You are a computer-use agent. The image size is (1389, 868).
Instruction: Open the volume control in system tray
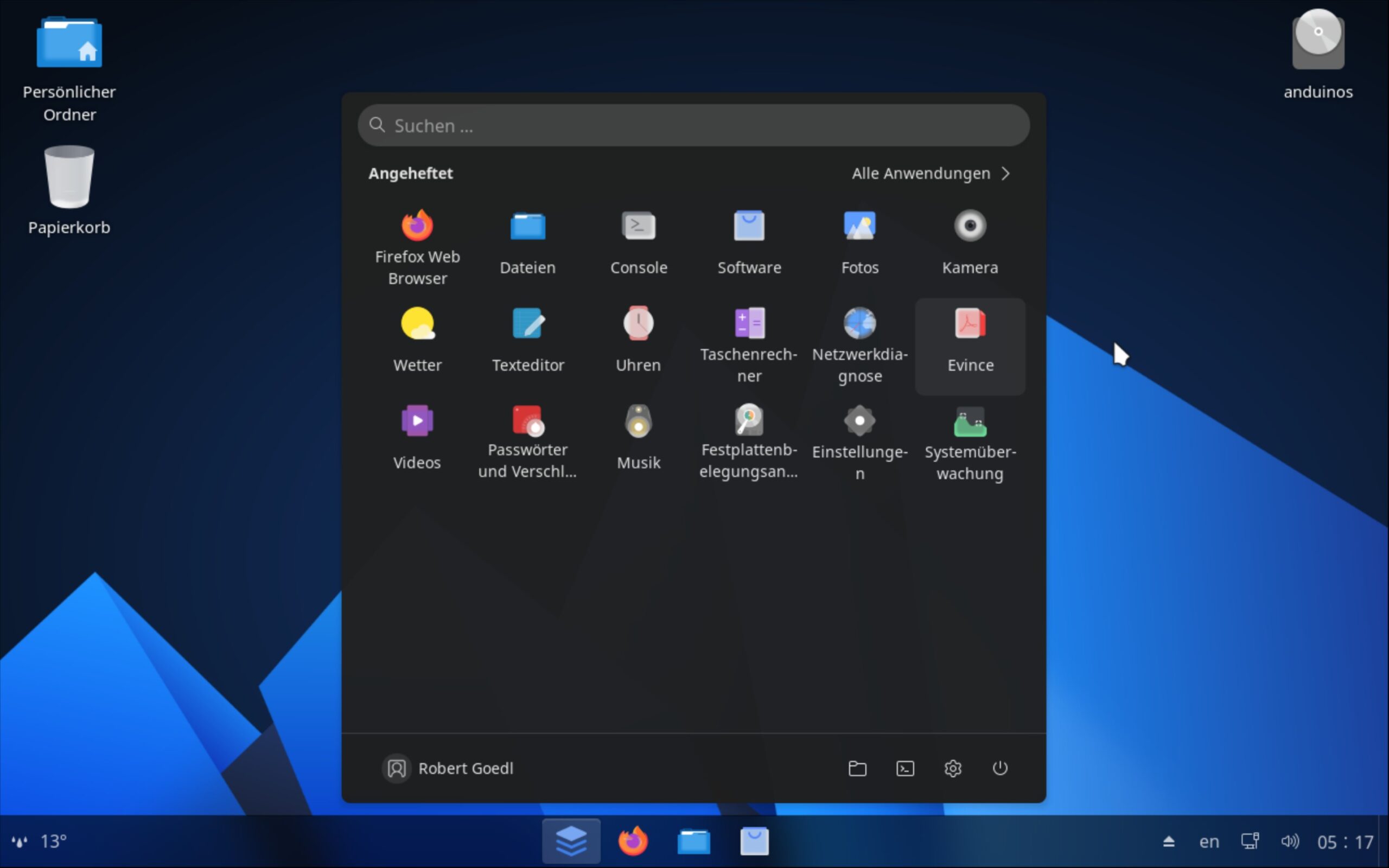1289,841
